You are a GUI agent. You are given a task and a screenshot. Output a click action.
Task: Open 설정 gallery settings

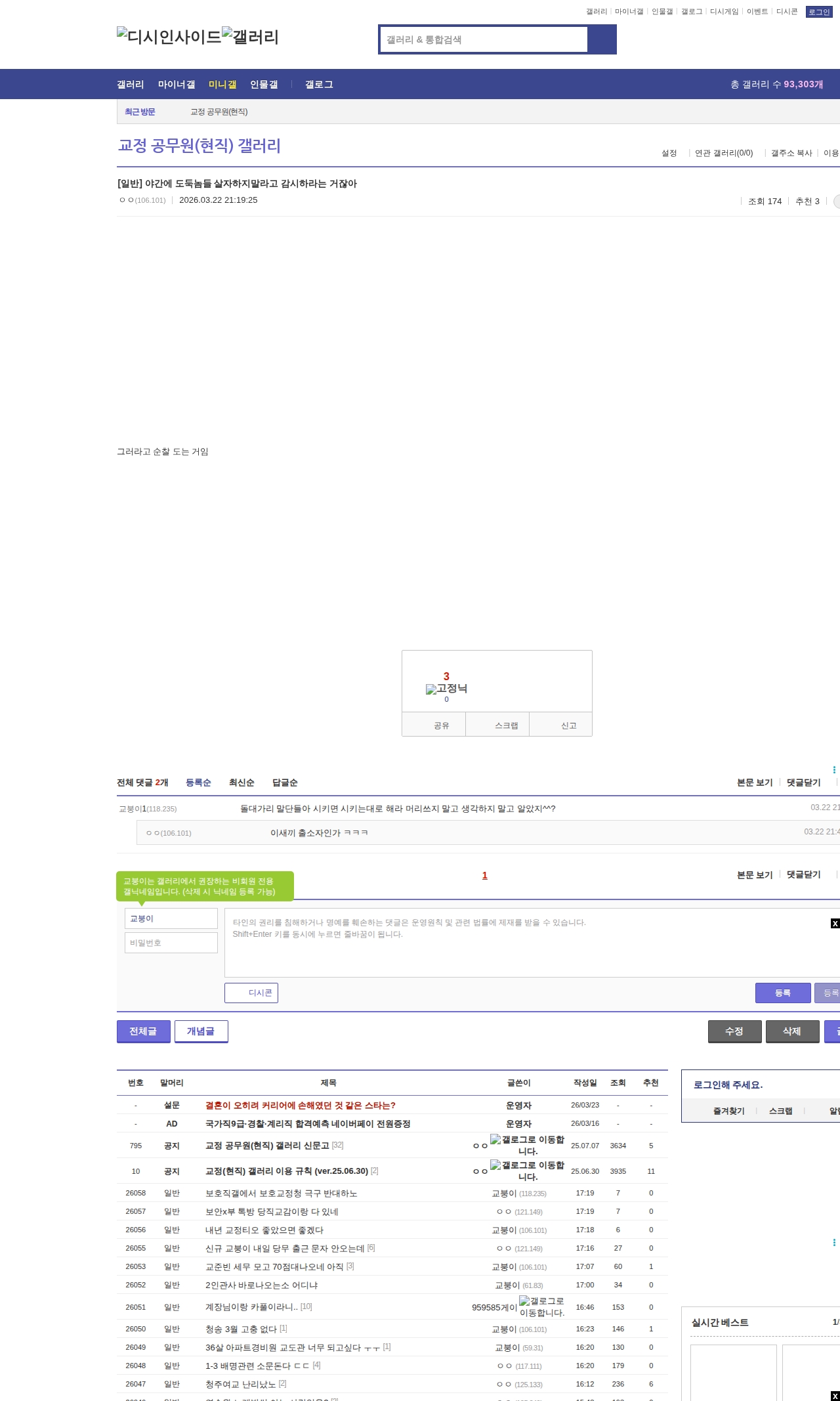669,153
